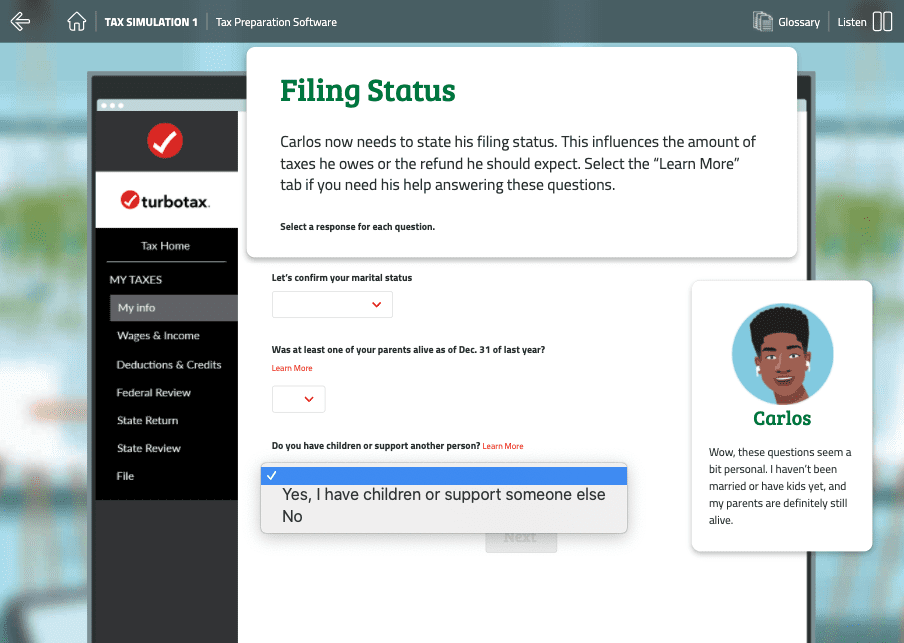Open the parents alive dropdown
Image resolution: width=904 pixels, height=643 pixels.
(x=298, y=400)
